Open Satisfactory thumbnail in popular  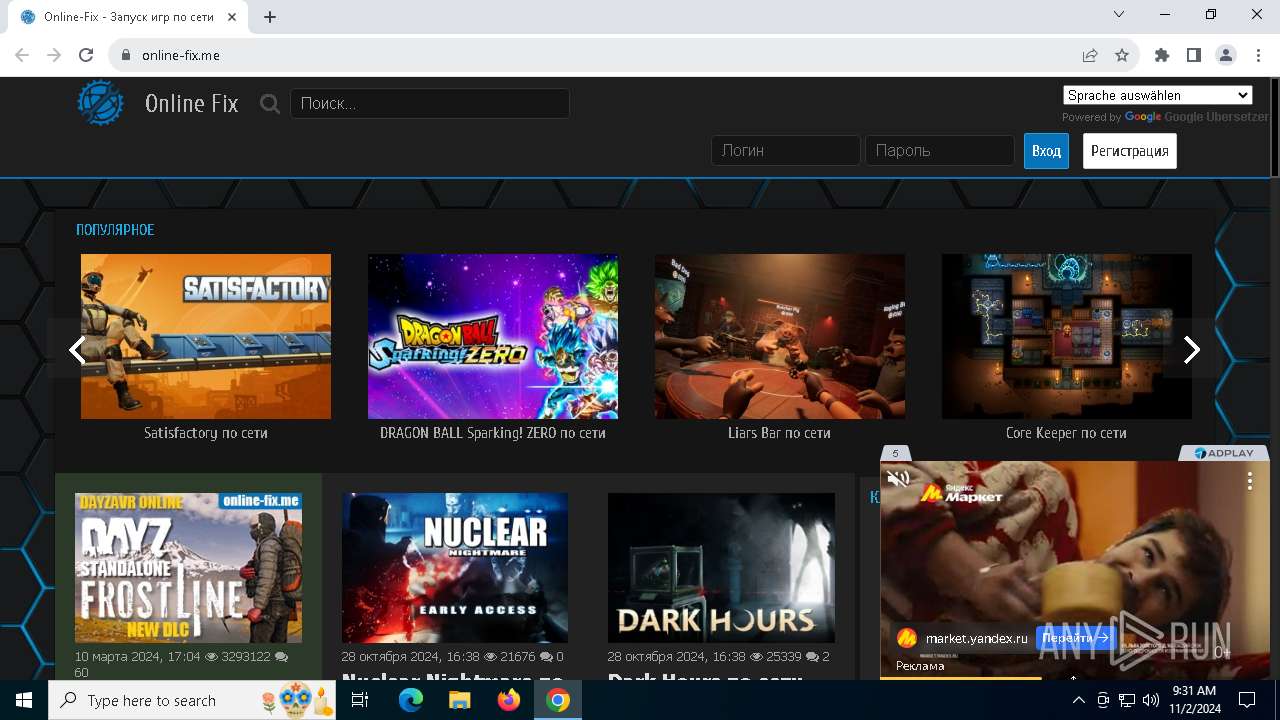pos(206,336)
